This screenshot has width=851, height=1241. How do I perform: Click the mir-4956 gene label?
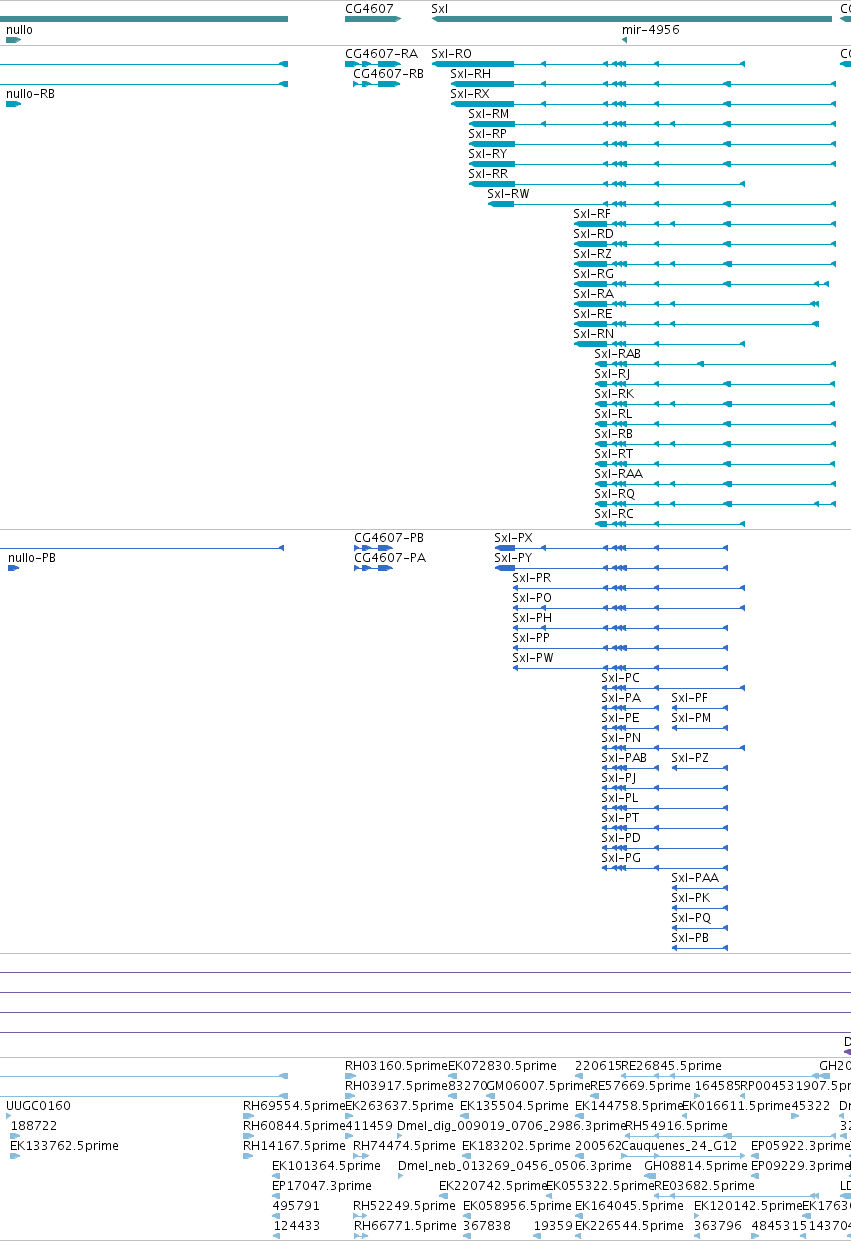point(650,30)
